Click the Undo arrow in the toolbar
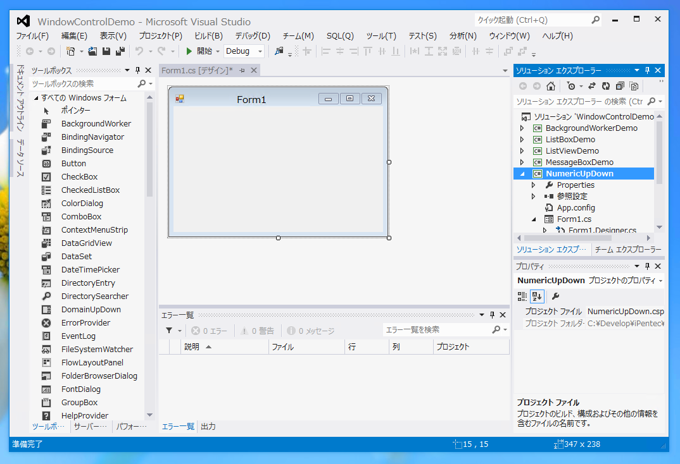This screenshot has width=680, height=464. (x=139, y=51)
